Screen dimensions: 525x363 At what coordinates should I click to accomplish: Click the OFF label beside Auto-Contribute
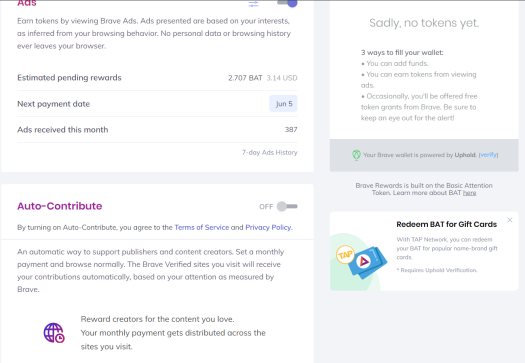[x=266, y=207]
